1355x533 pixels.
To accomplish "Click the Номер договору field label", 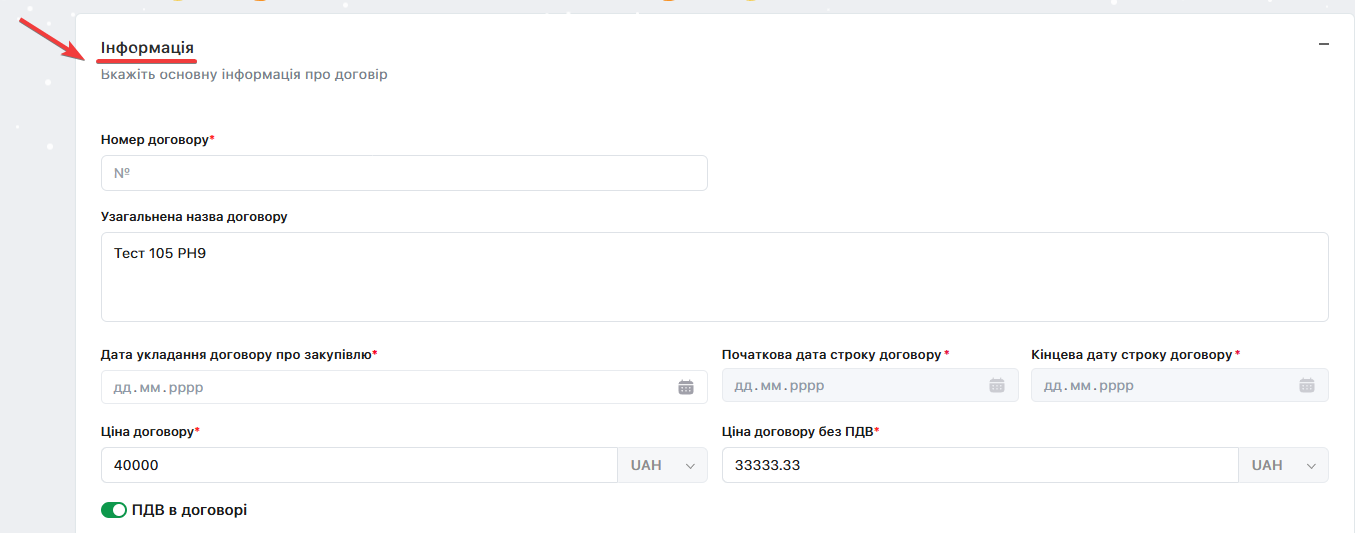I will (155, 140).
